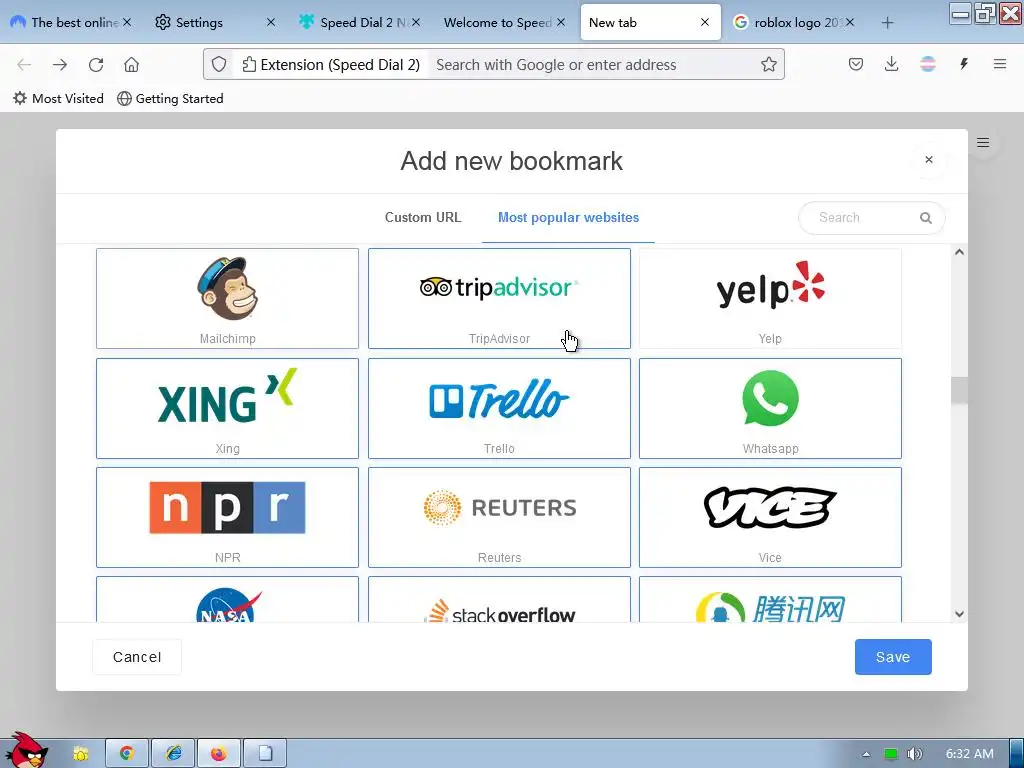This screenshot has width=1024, height=768.
Task: Select the Xing website tile
Action: point(227,408)
